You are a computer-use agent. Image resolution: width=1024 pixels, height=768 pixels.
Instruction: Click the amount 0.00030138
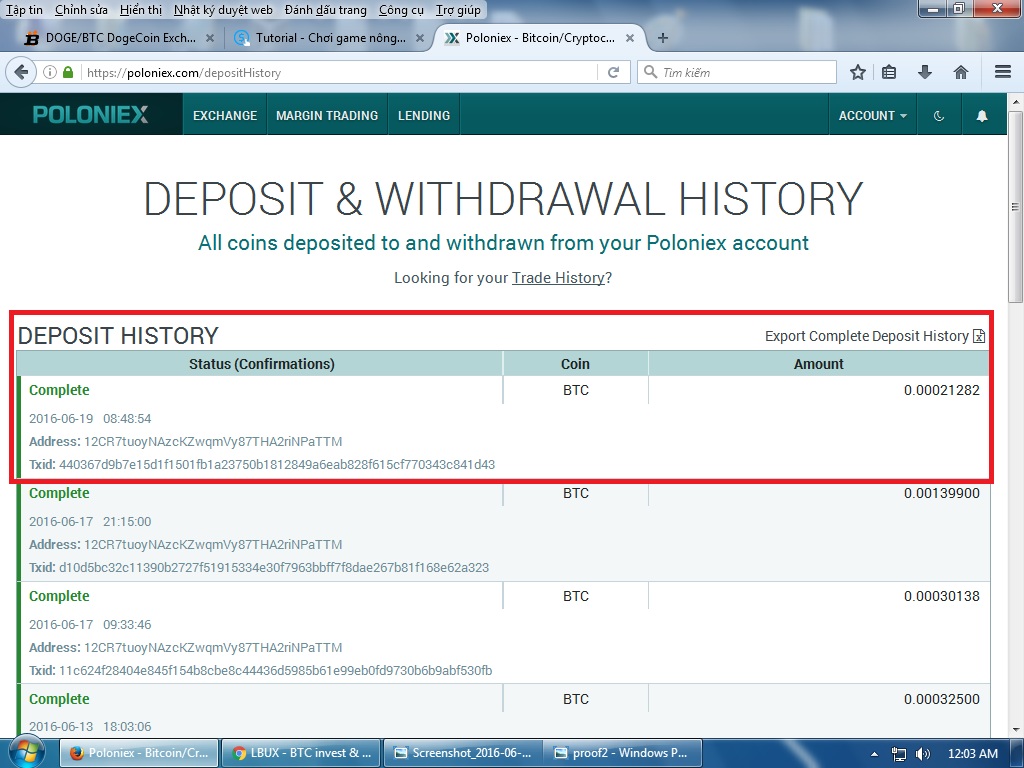(942, 596)
